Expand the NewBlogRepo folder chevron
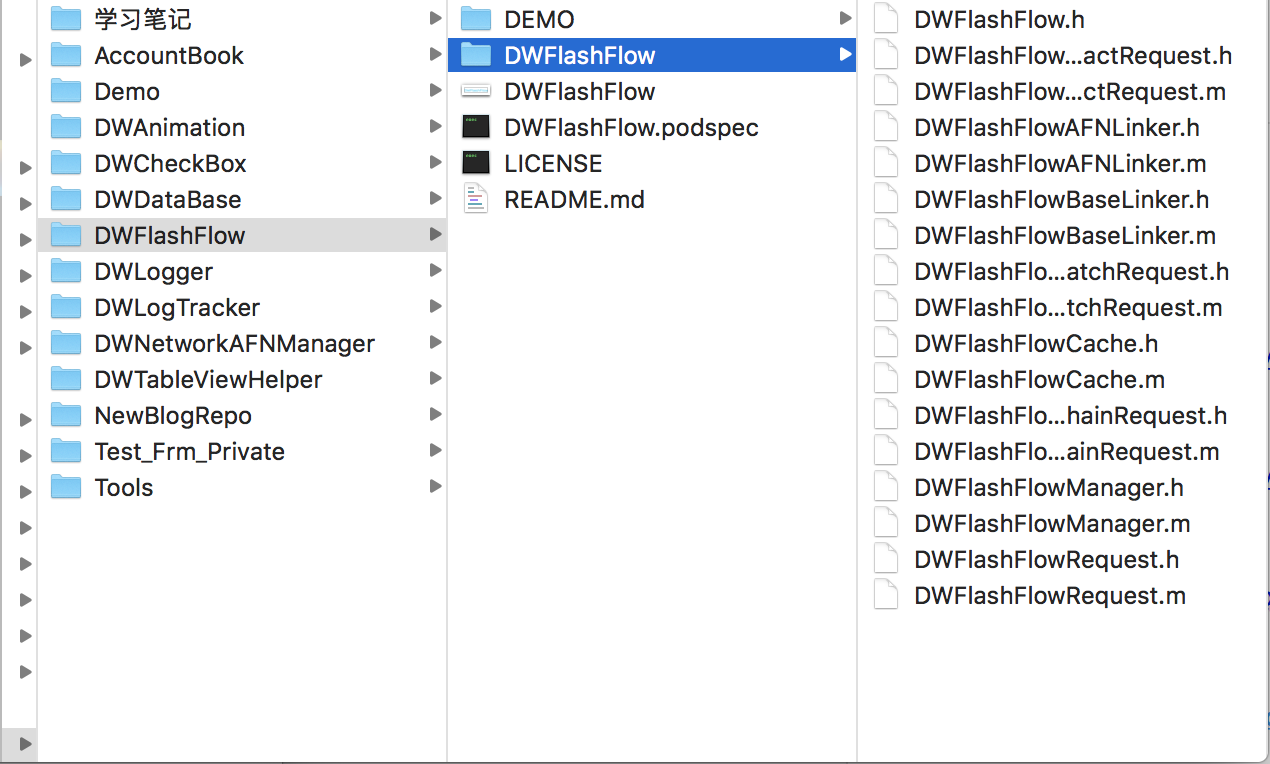The width and height of the screenshot is (1270, 764). tap(435, 414)
